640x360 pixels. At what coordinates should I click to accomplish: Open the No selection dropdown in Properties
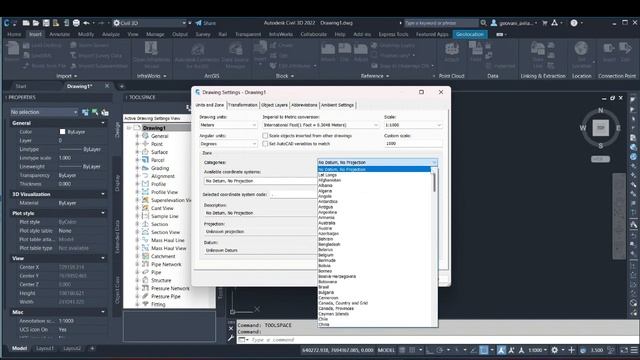point(44,112)
